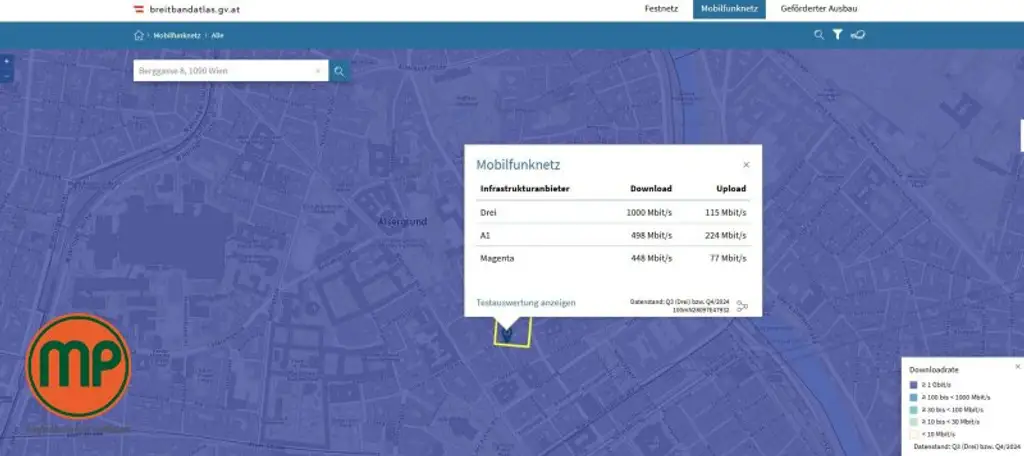Select the Mobilfunknetz tab
Viewport: 1024px width, 456px height.
pyautogui.click(x=729, y=9)
